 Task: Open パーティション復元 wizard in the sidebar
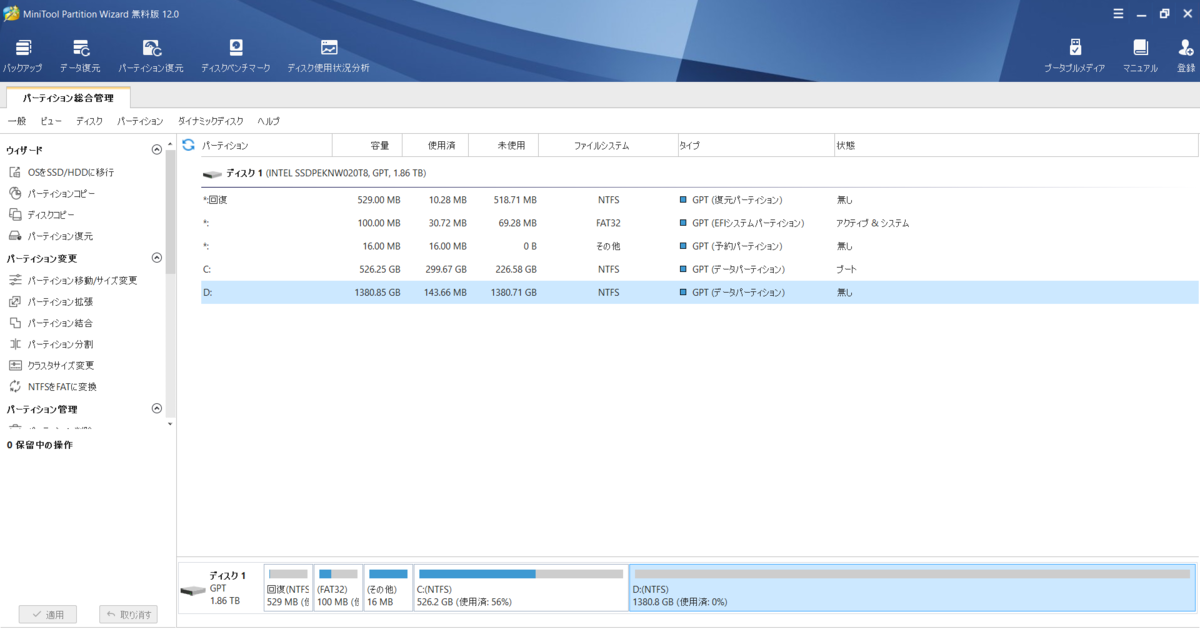[60, 236]
